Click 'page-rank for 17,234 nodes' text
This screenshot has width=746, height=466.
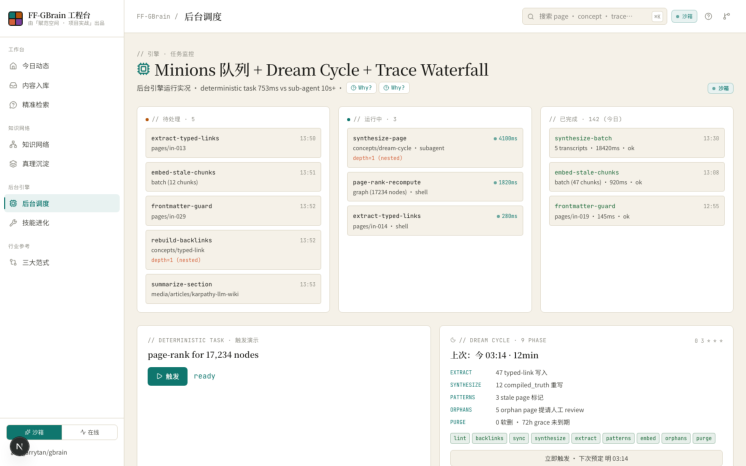(203, 355)
